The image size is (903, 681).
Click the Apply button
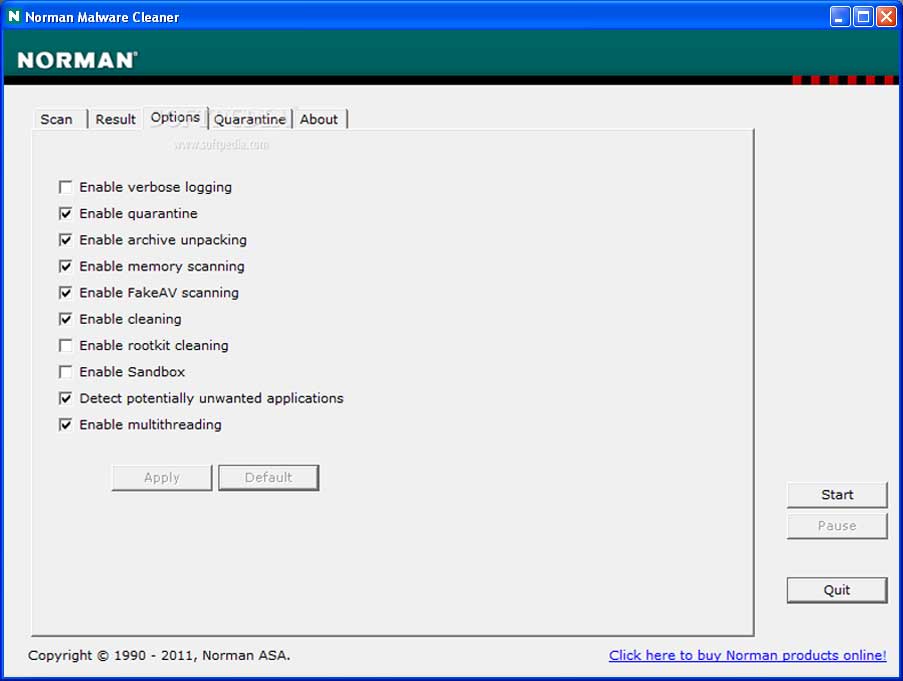coord(162,478)
